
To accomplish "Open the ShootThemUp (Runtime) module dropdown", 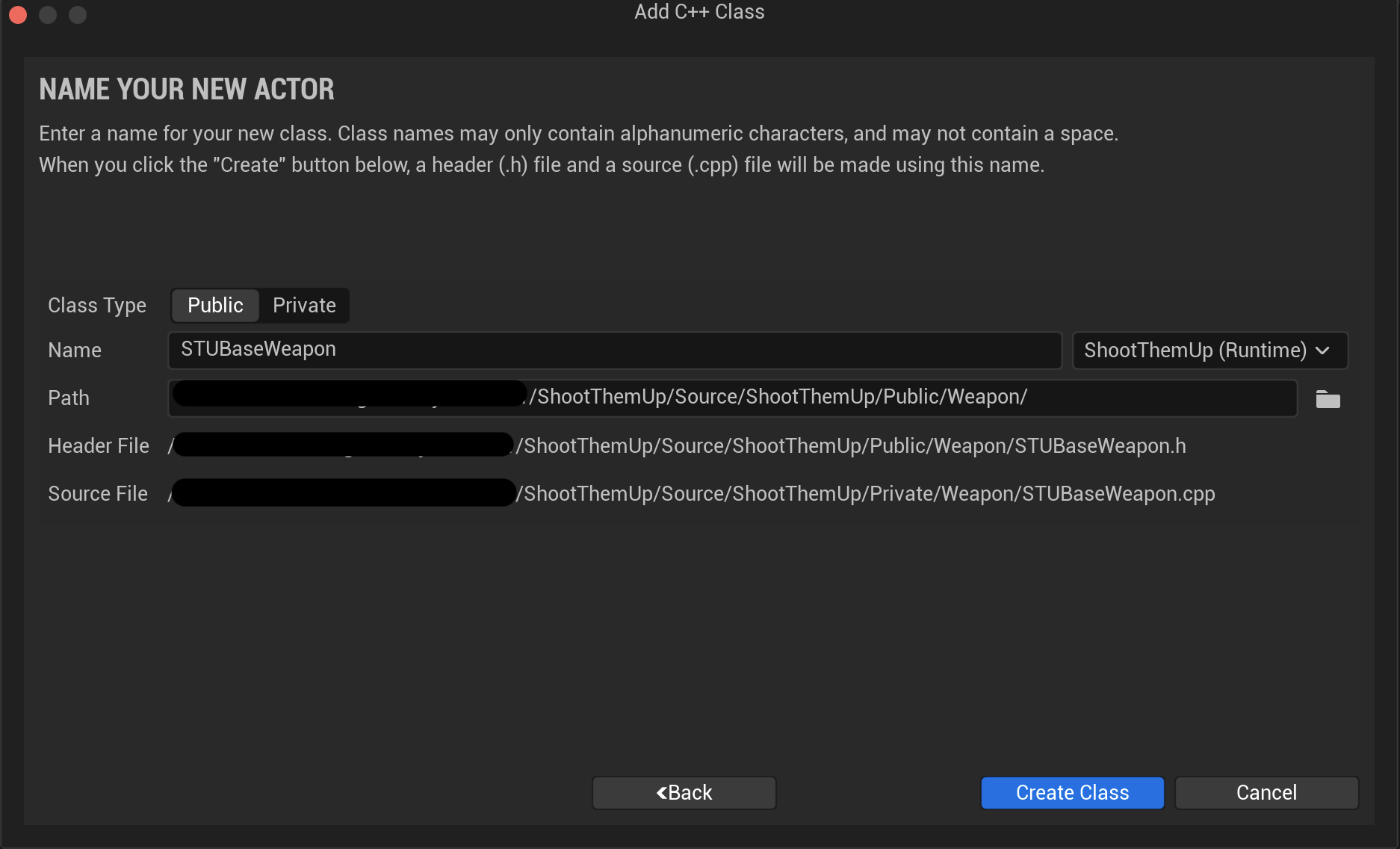I will [1209, 351].
